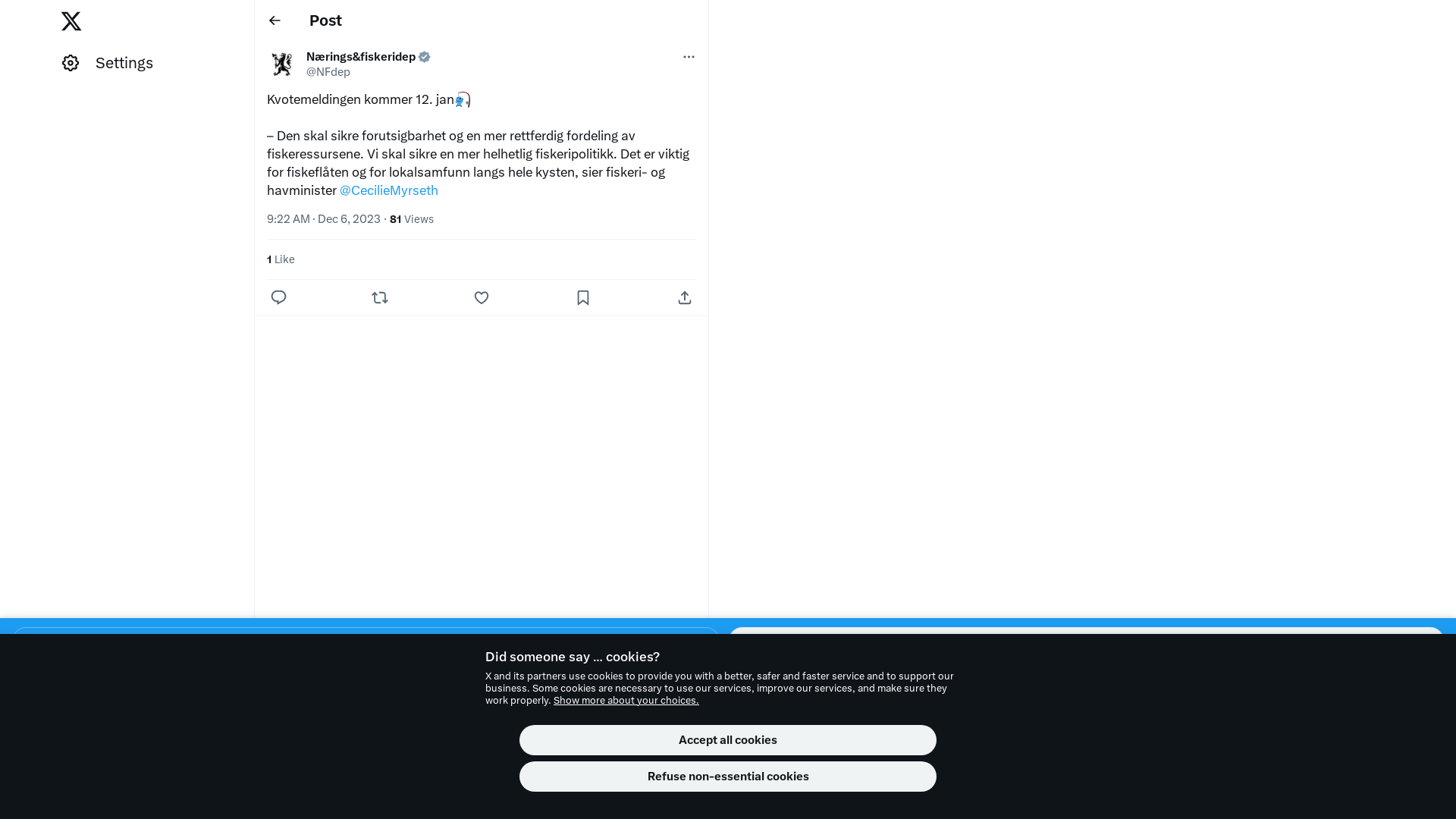Open the three-dot more menu on post
The width and height of the screenshot is (1456, 819).
(689, 57)
